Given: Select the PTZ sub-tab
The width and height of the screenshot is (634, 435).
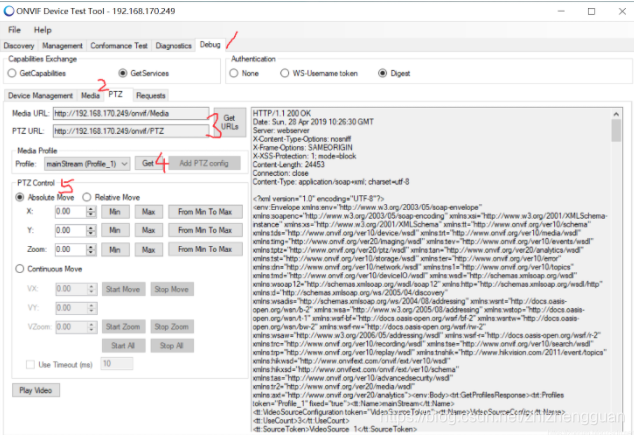Looking at the screenshot, I should (116, 94).
